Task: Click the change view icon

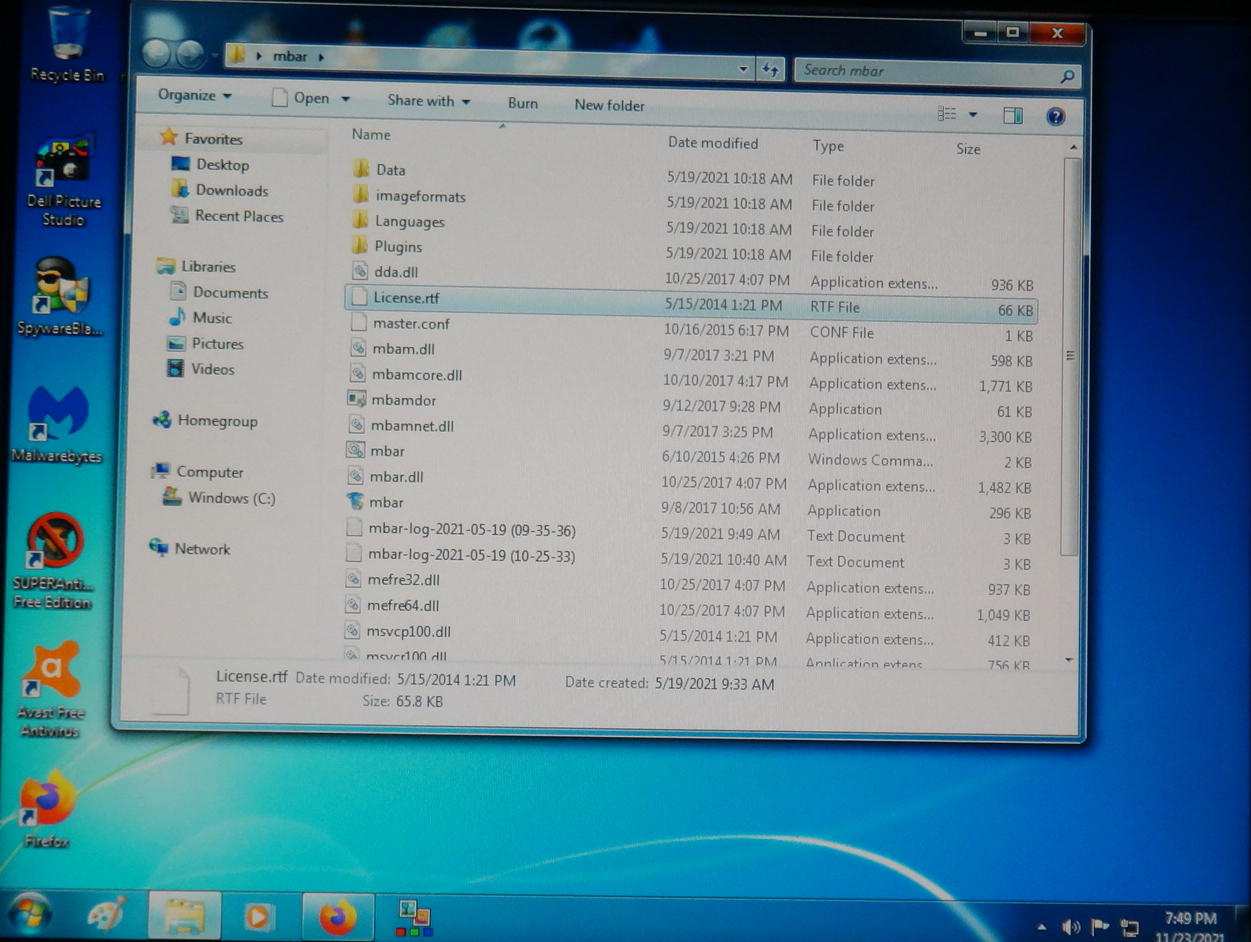Action: (x=946, y=114)
